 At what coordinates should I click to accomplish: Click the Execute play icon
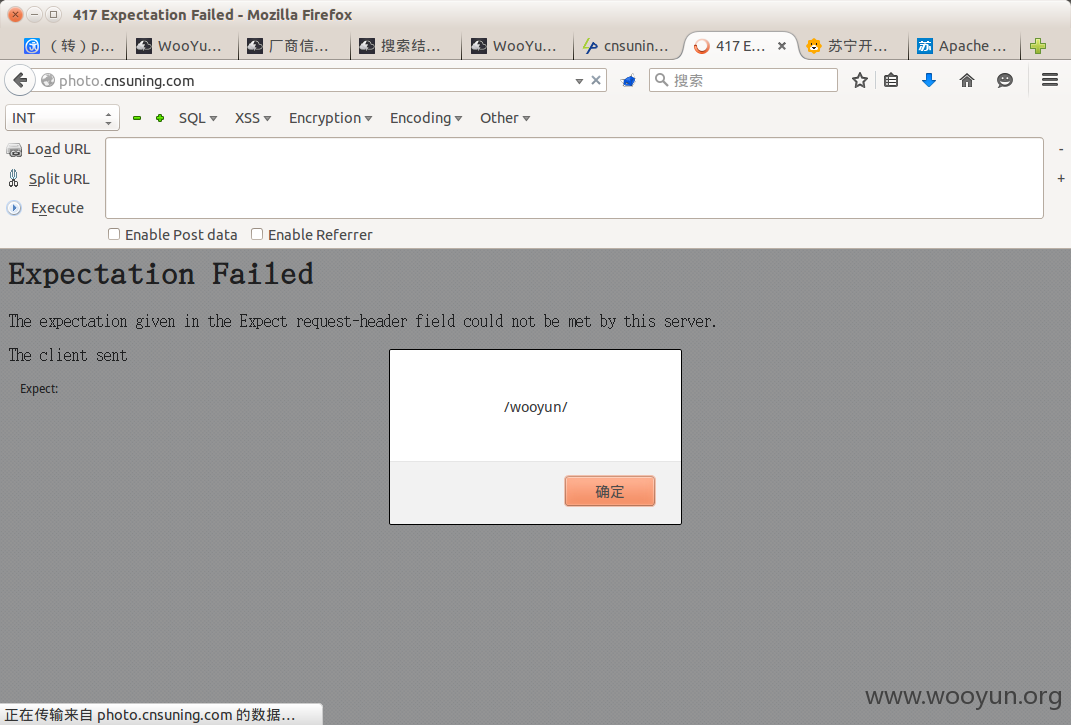[14, 208]
